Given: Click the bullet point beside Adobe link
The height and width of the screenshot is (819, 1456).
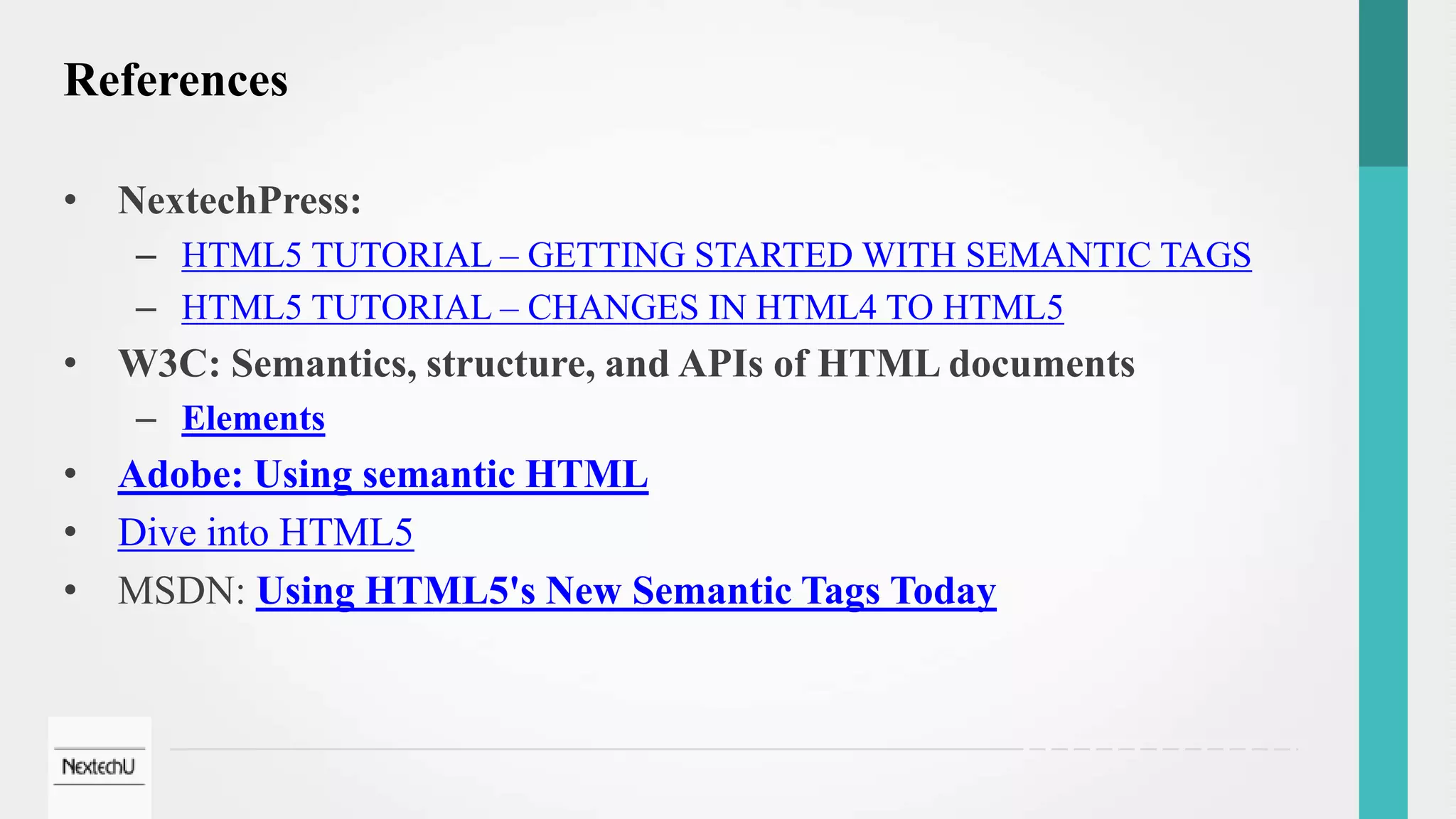Looking at the screenshot, I should click(x=70, y=474).
